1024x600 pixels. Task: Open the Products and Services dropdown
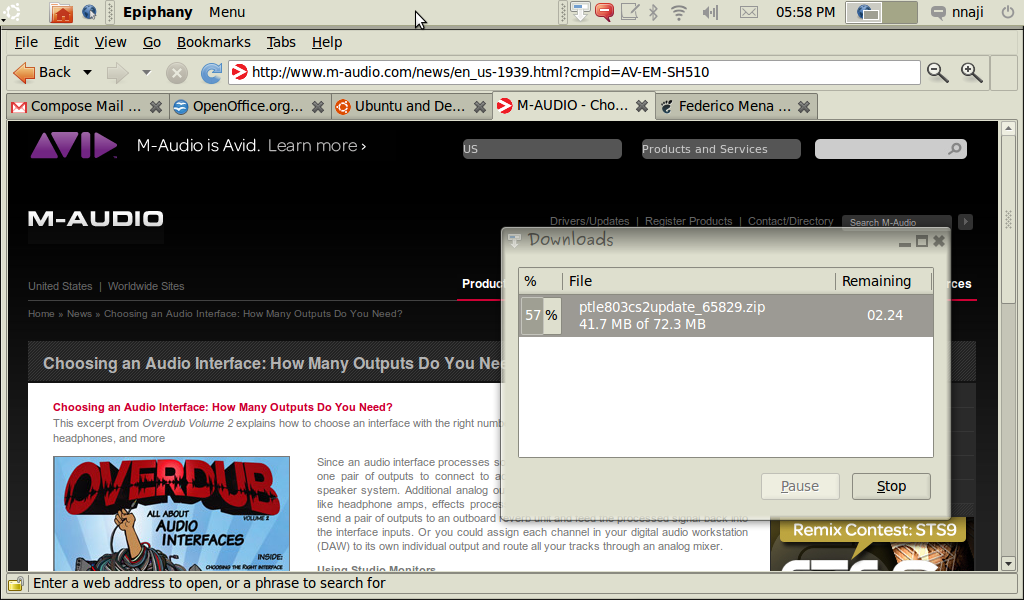coord(721,149)
